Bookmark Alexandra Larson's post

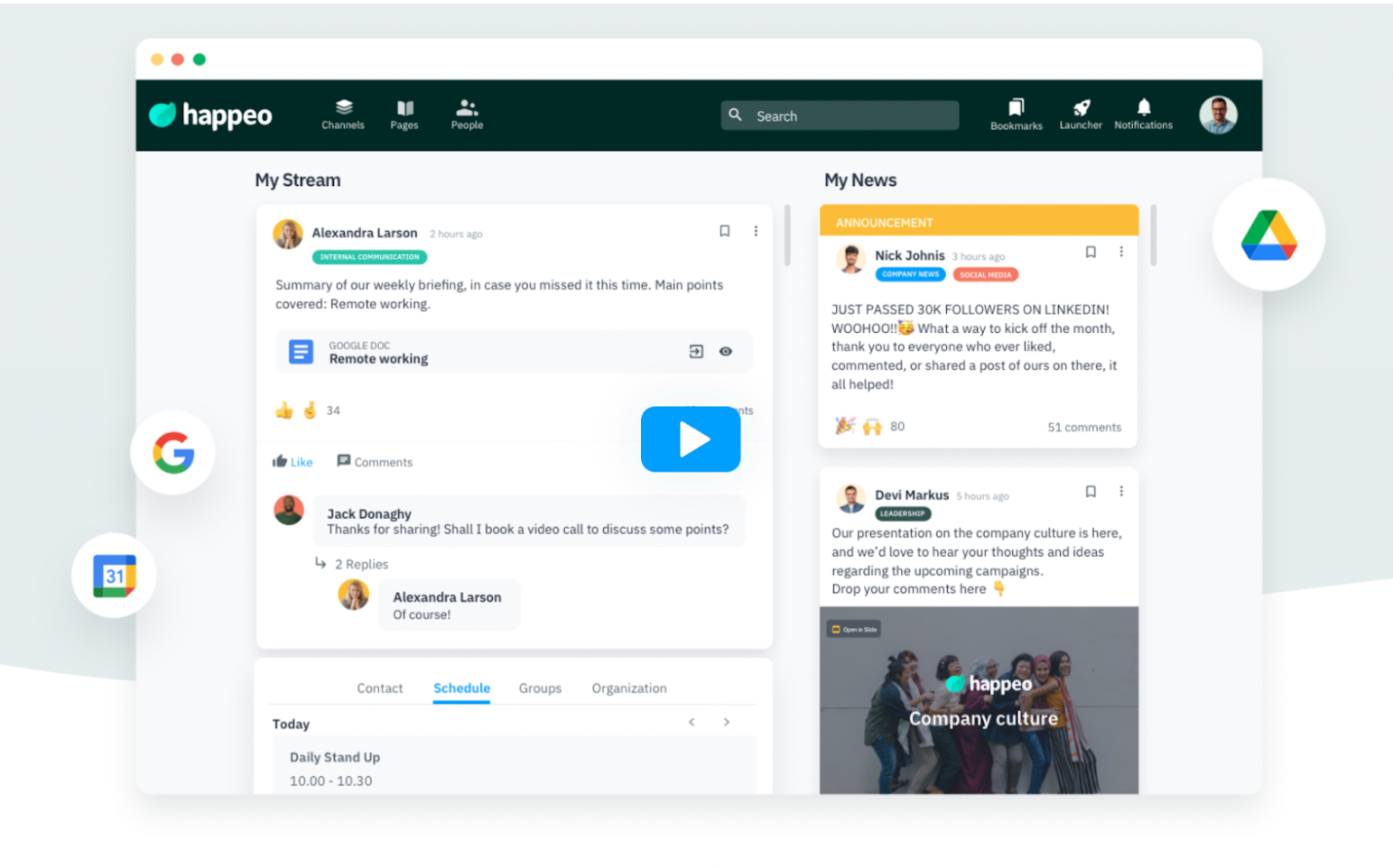pos(725,231)
